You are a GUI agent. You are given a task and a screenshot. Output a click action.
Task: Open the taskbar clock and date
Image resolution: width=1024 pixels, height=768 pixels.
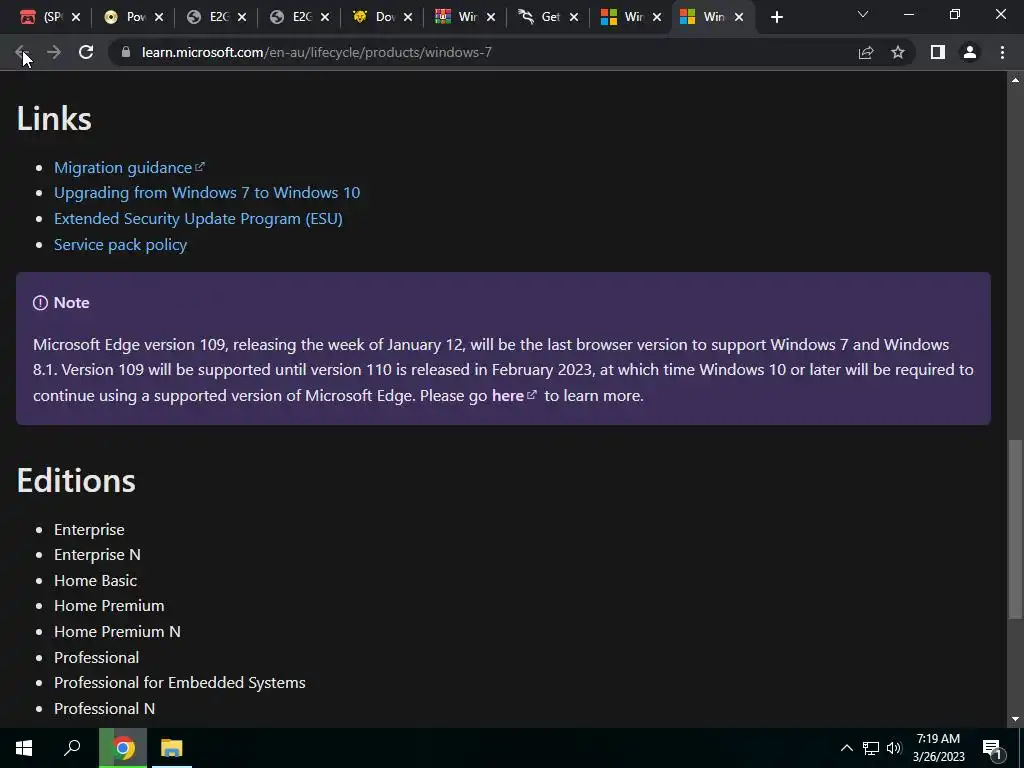click(x=938, y=748)
